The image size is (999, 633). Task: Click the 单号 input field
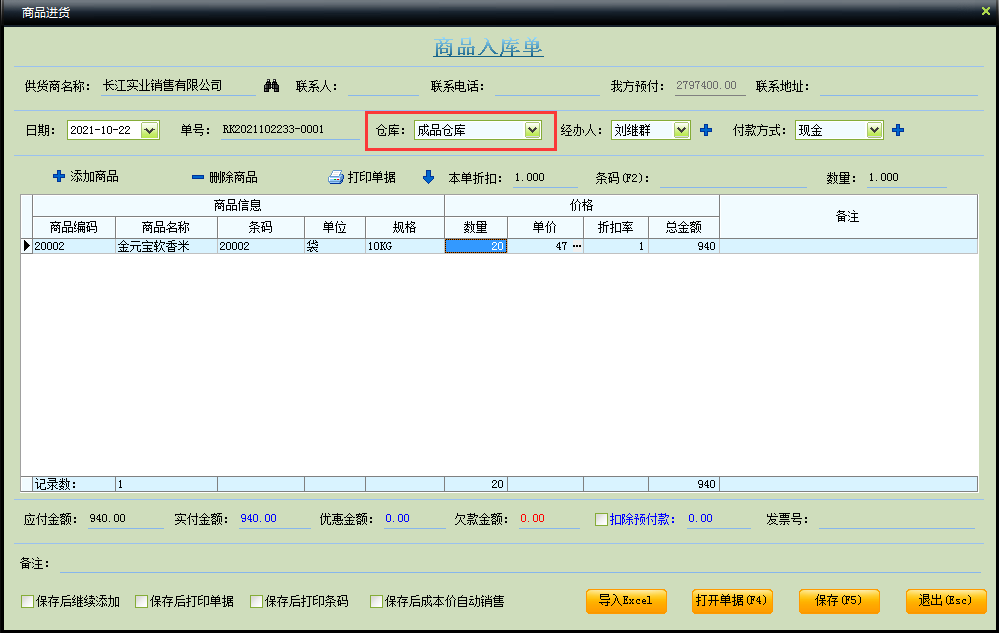click(x=291, y=130)
